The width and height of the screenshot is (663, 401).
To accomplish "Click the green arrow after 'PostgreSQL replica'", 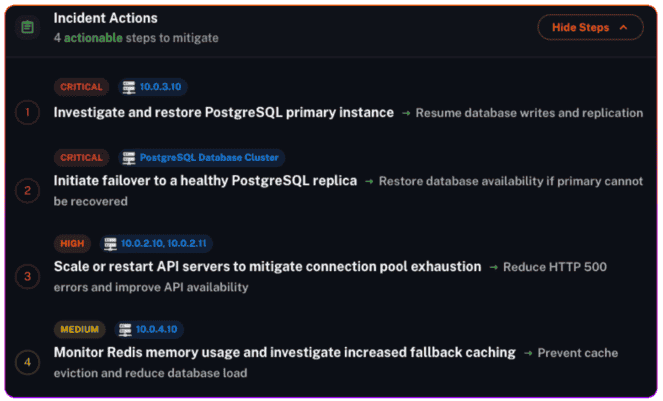I will click(x=369, y=182).
